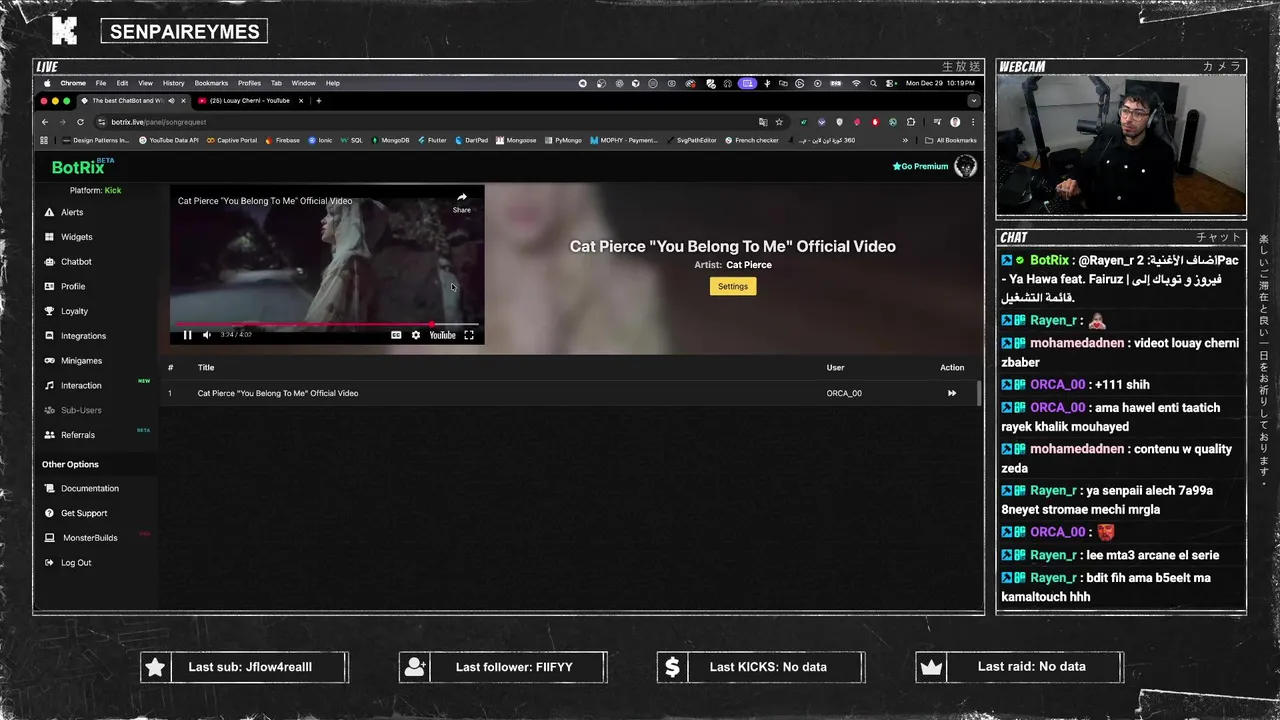Open Minigames in the sidebar
1280x720 pixels.
coord(81,361)
